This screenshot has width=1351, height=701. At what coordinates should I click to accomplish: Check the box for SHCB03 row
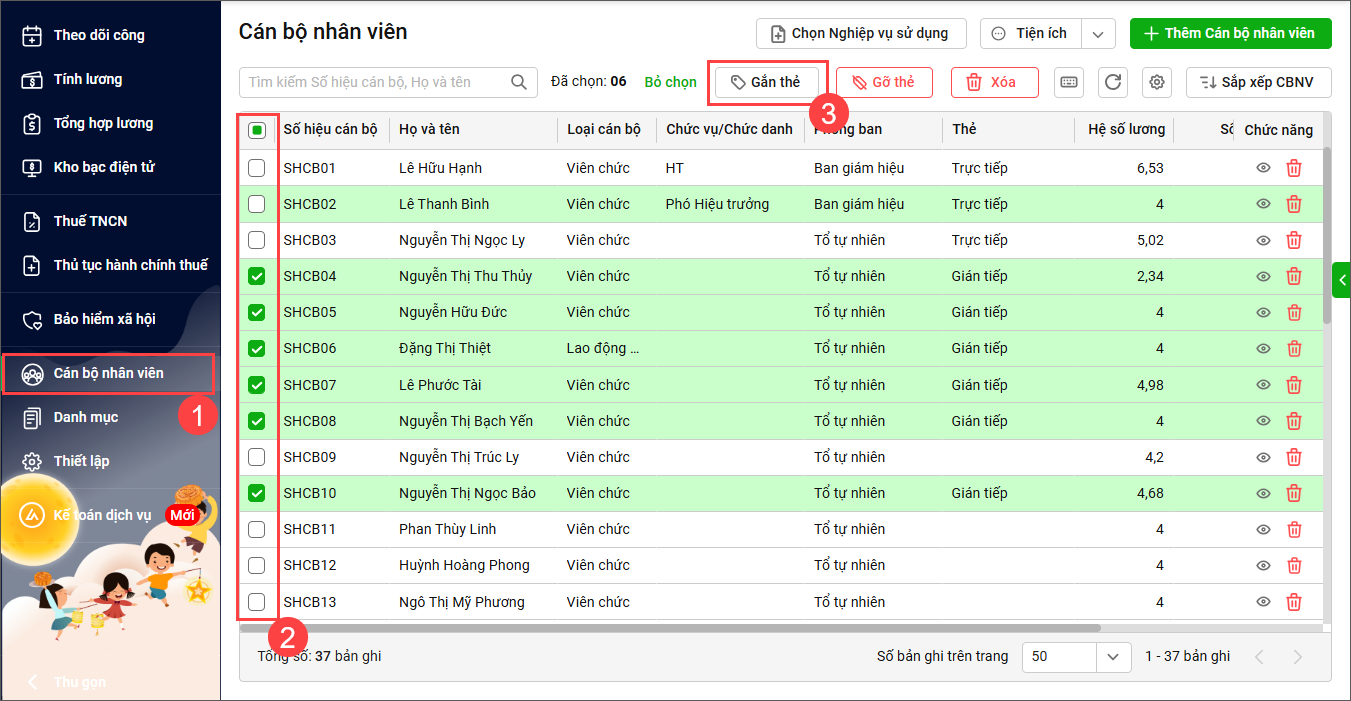pos(257,240)
